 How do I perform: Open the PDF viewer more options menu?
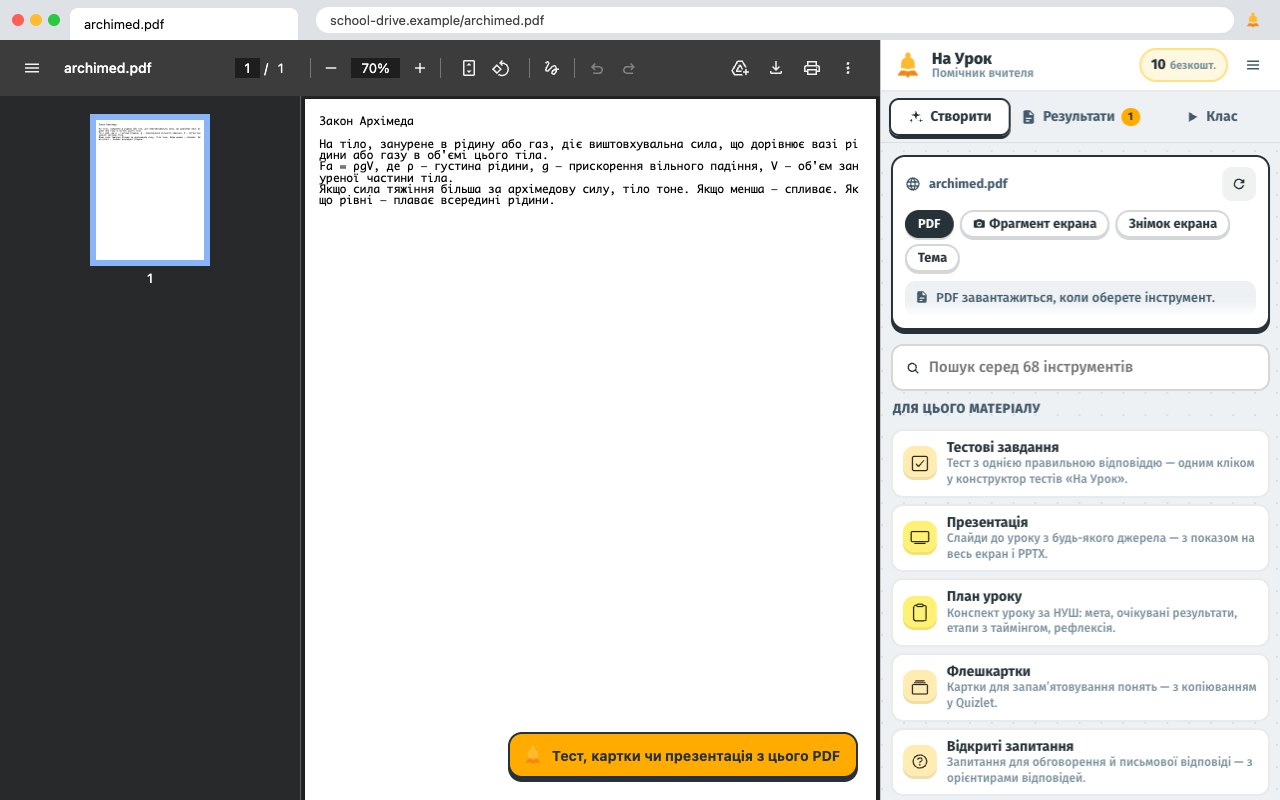848,68
